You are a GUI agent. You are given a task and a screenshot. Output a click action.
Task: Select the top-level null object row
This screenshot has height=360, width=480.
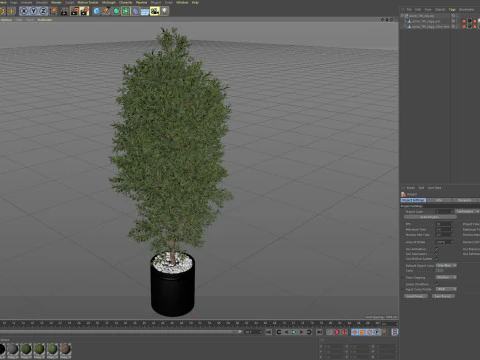coord(422,16)
